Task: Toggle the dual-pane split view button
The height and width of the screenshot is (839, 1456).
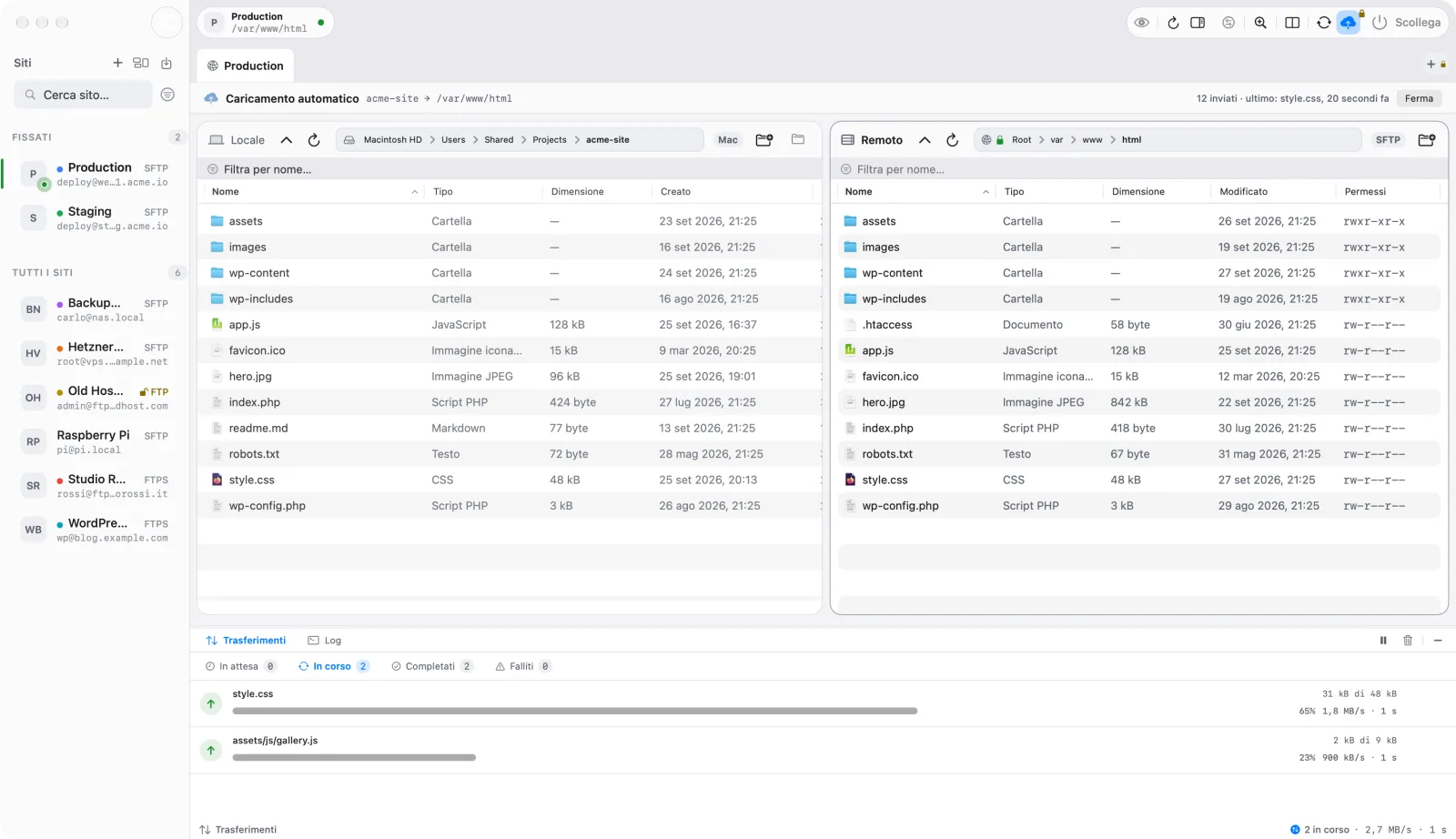Action: tap(1292, 23)
